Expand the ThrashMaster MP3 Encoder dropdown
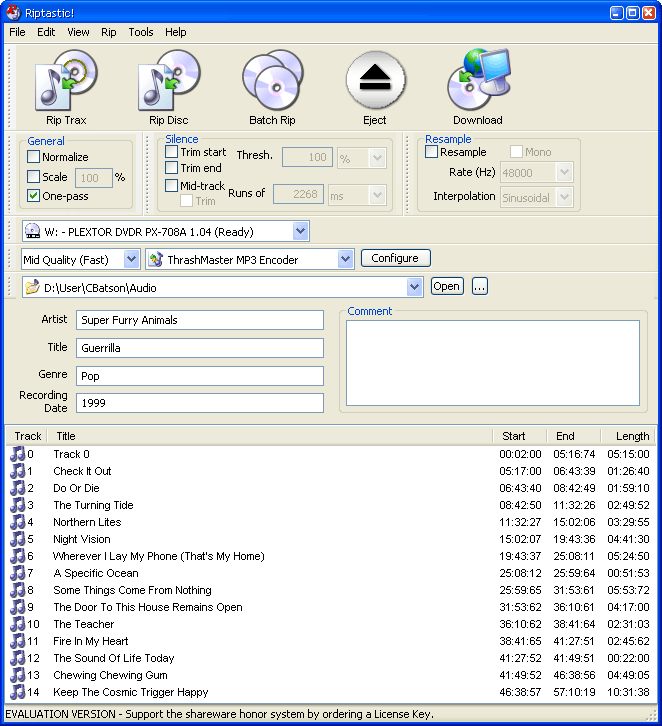Screen dimensions: 662x726 pos(345,259)
